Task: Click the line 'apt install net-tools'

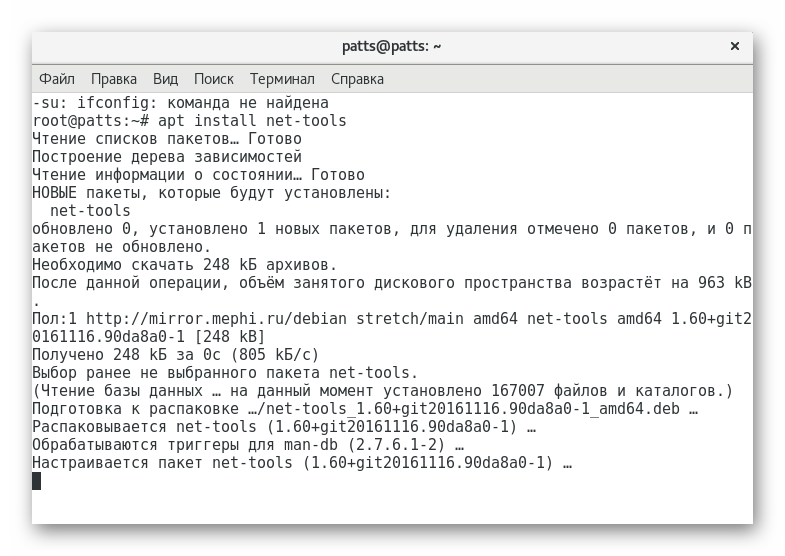Action: pos(252,121)
